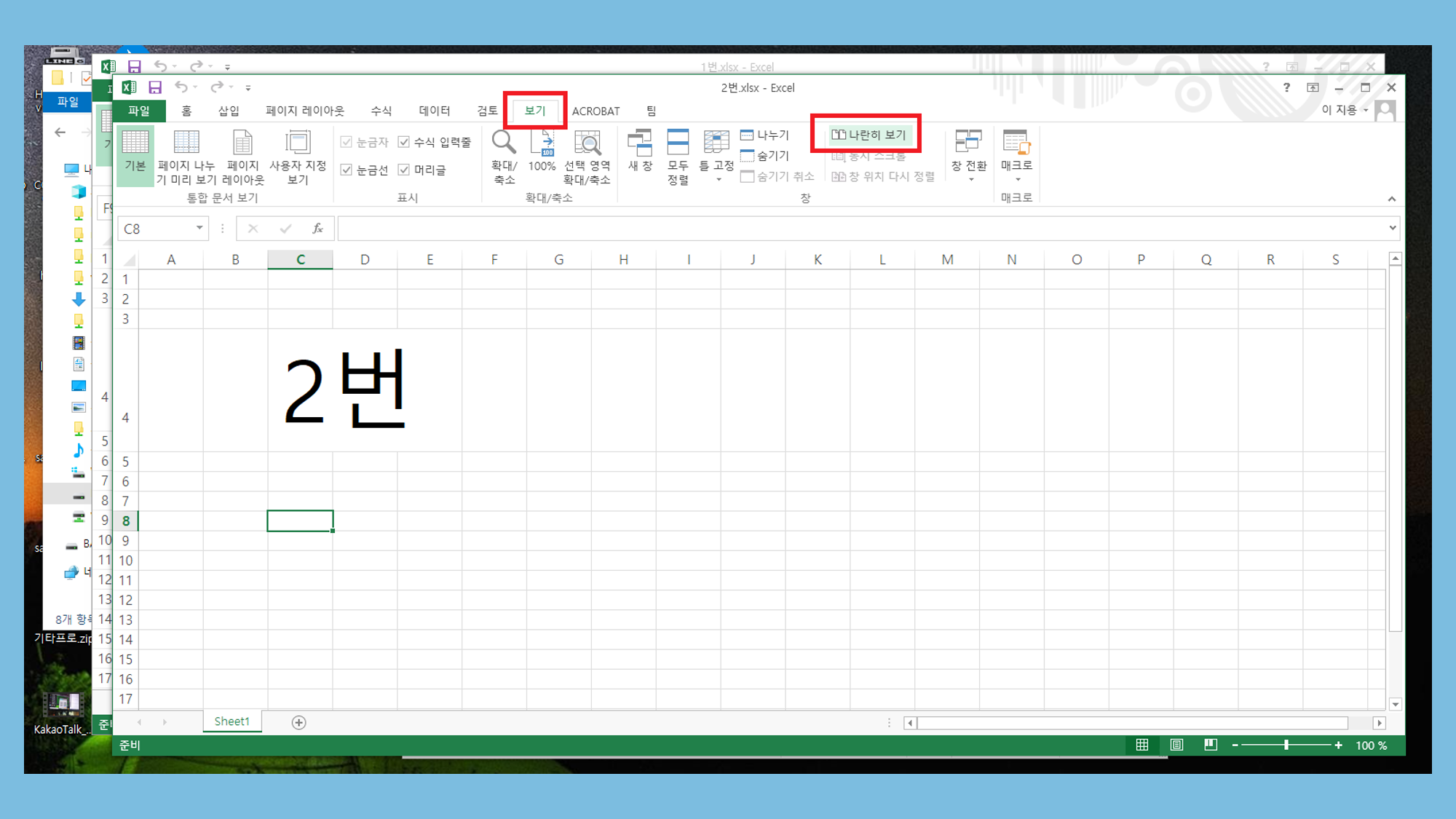
Task: Toggle the formula bar (수식 입력줄) checkbox
Action: point(404,142)
